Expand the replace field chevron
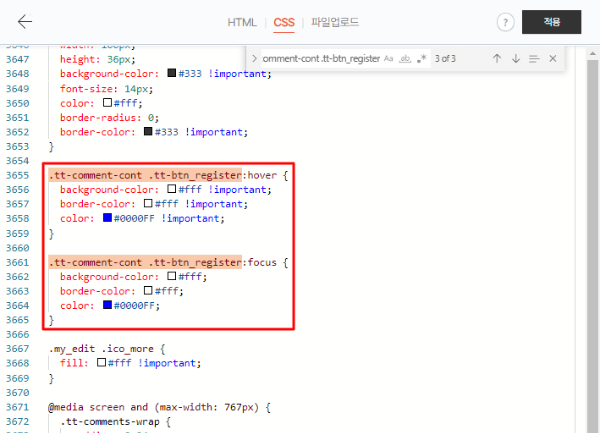Viewport: 600px width, 433px height. 254,59
